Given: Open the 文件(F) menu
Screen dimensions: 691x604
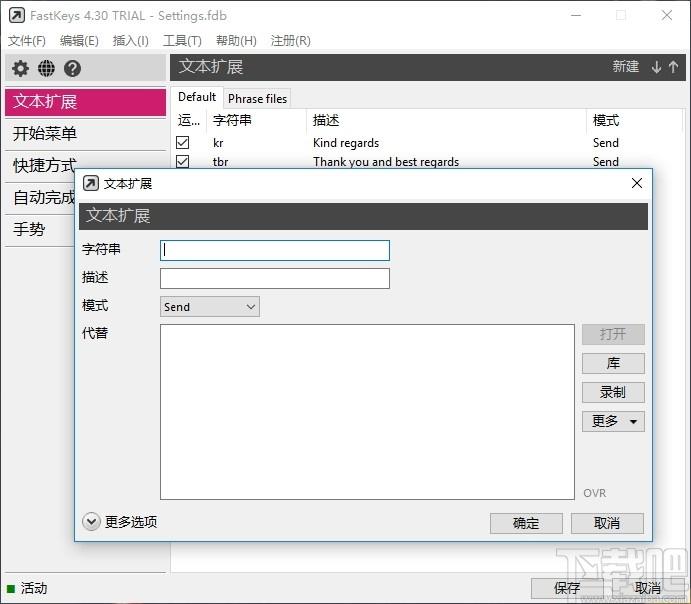Looking at the screenshot, I should [26, 41].
